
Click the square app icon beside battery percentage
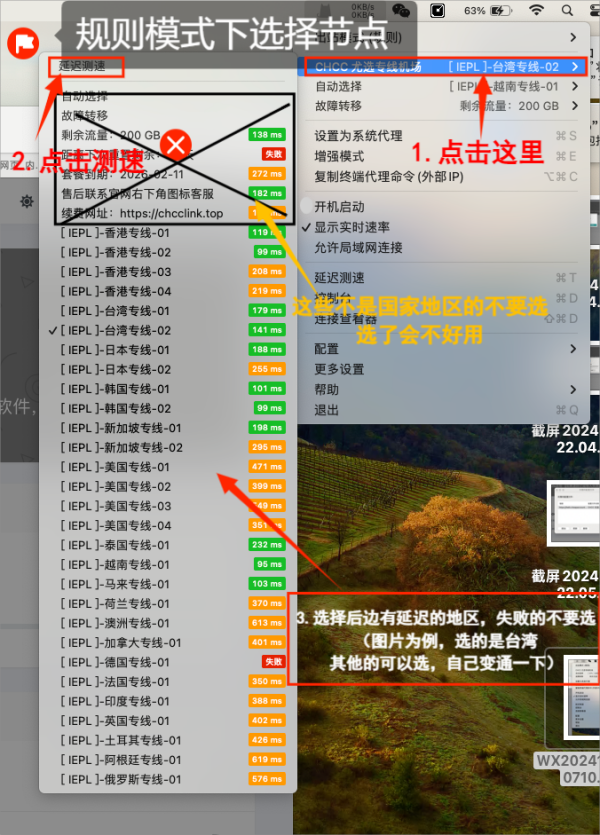tap(438, 10)
